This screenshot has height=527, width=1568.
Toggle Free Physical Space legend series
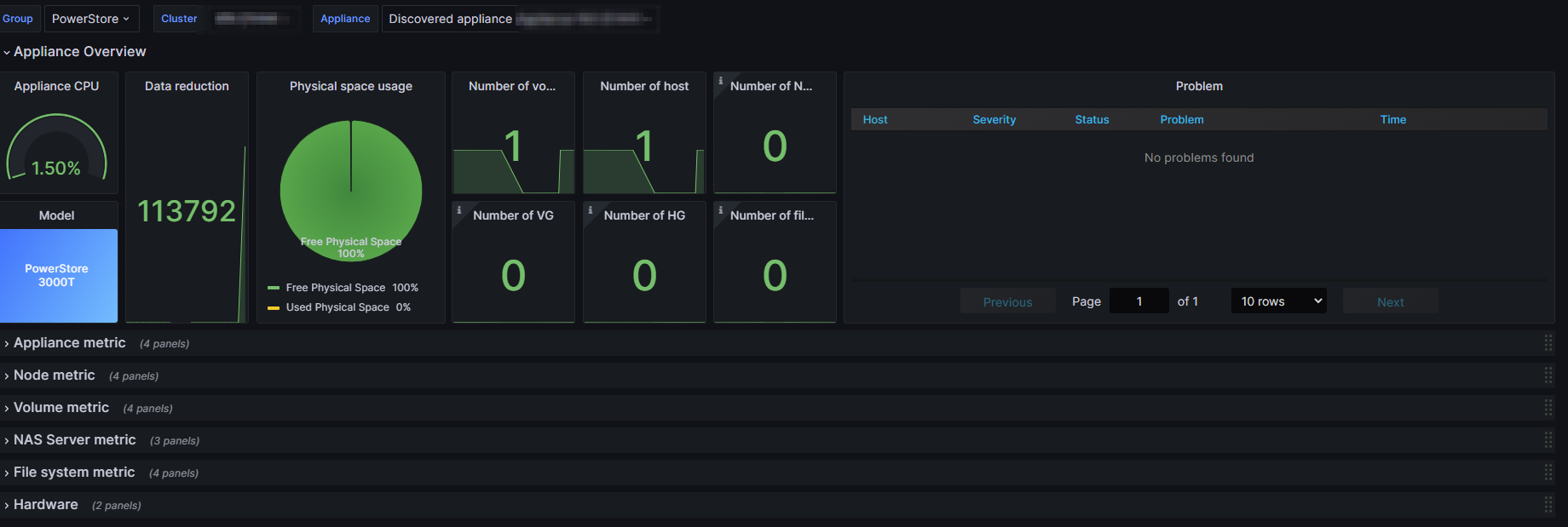[335, 288]
